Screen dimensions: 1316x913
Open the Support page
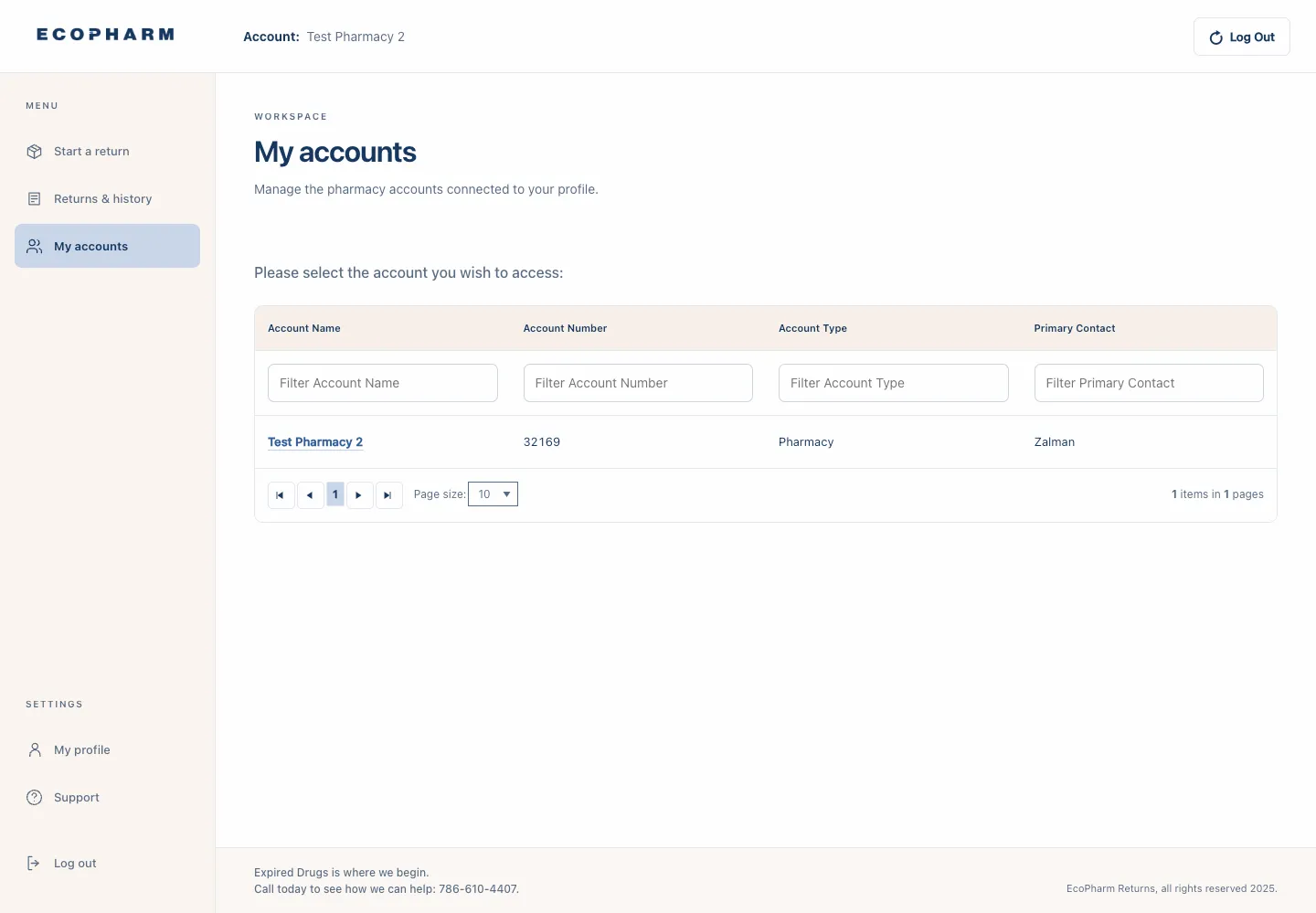107,798
